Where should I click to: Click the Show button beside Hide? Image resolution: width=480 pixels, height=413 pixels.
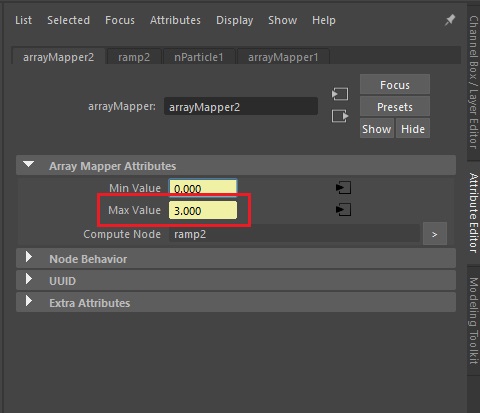(377, 129)
